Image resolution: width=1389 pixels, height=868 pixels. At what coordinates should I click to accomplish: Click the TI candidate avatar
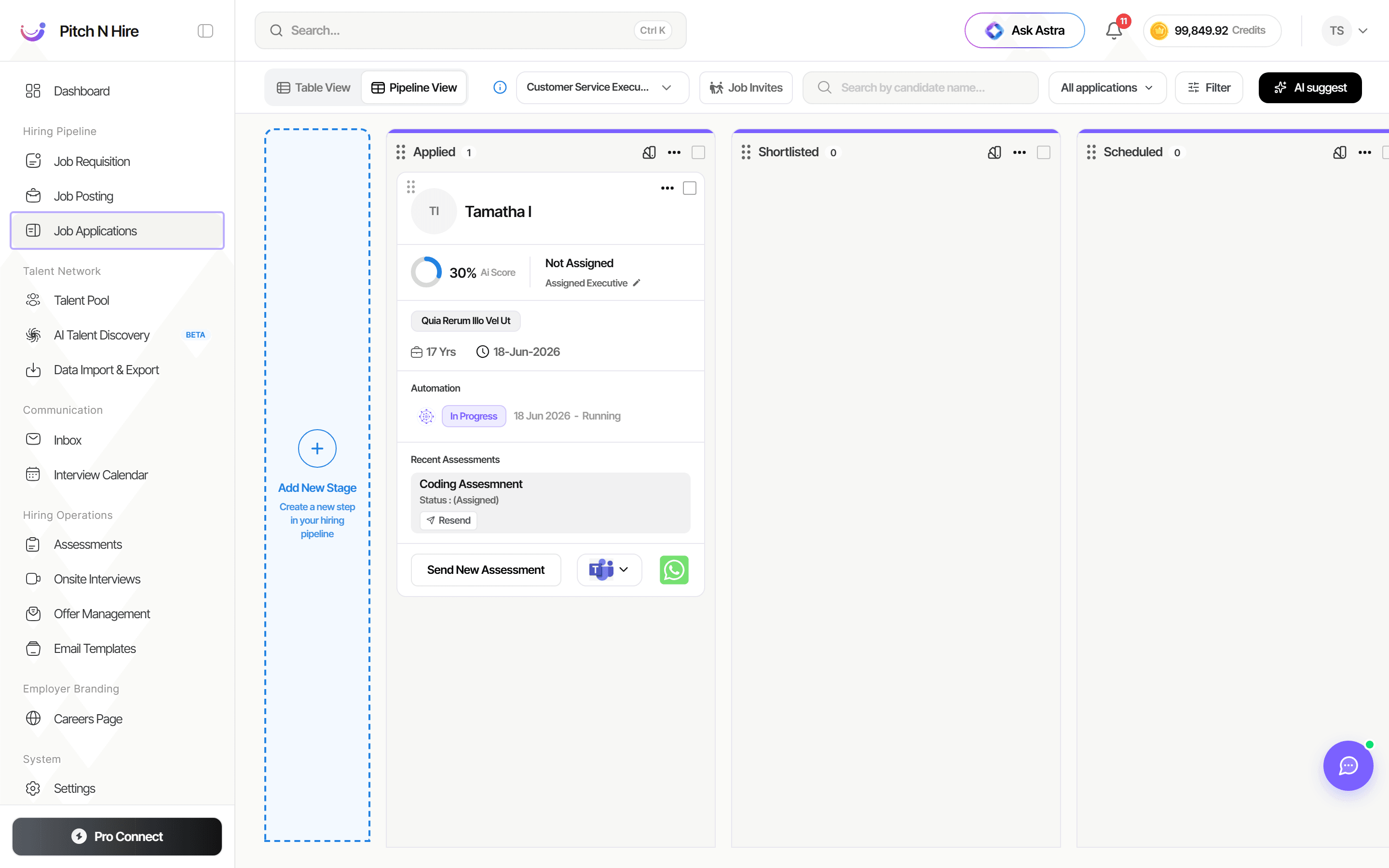point(434,211)
